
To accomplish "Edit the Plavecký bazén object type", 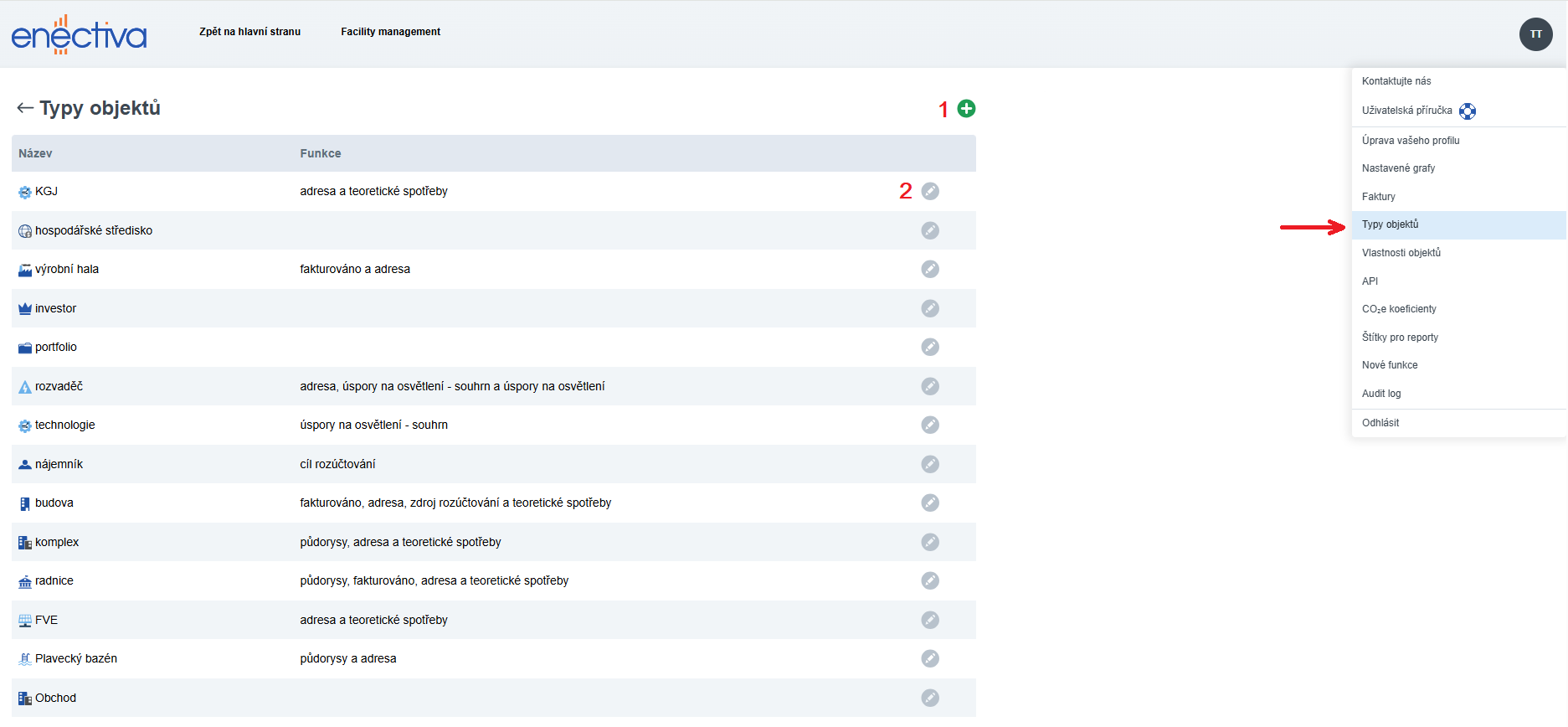I will point(930,659).
